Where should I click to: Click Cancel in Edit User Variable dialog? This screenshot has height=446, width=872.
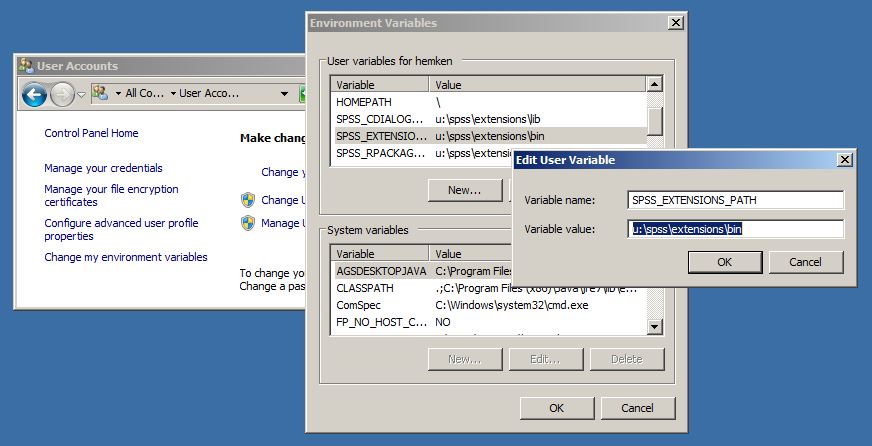(806, 262)
